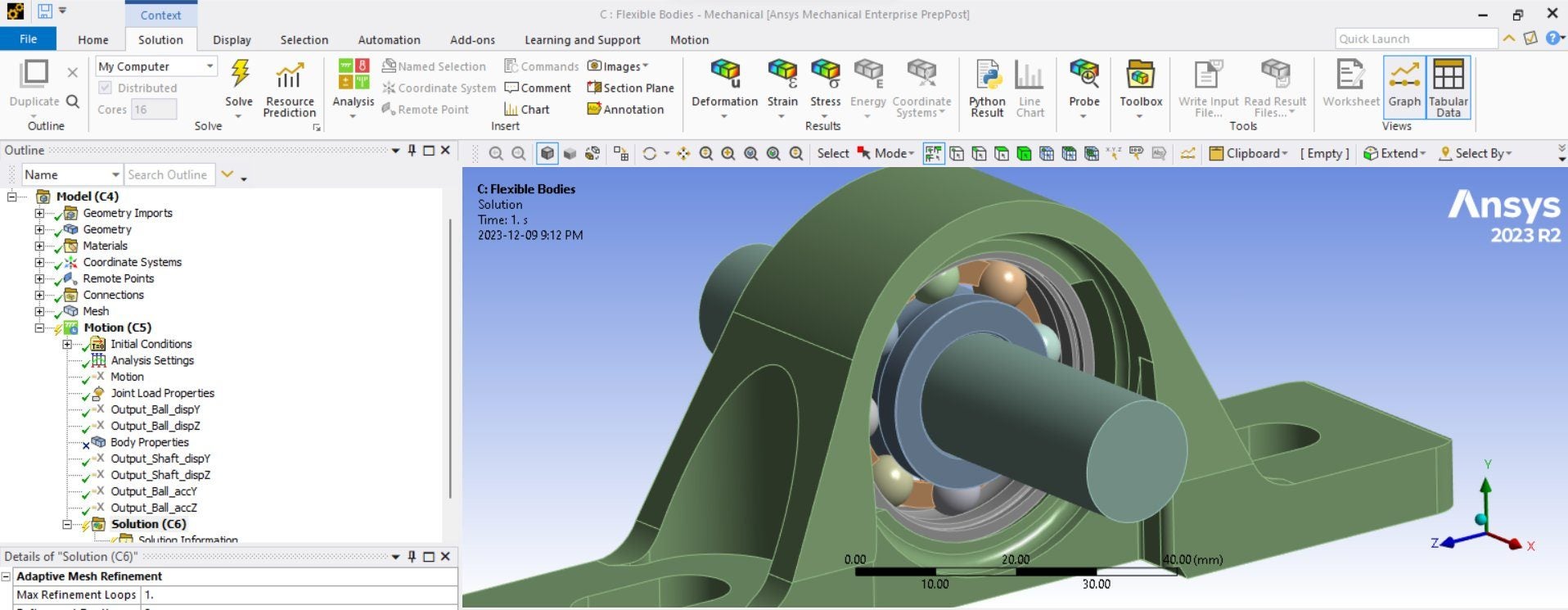Click the Comment button
Viewport: 1568px width, 610px height.
click(538, 88)
